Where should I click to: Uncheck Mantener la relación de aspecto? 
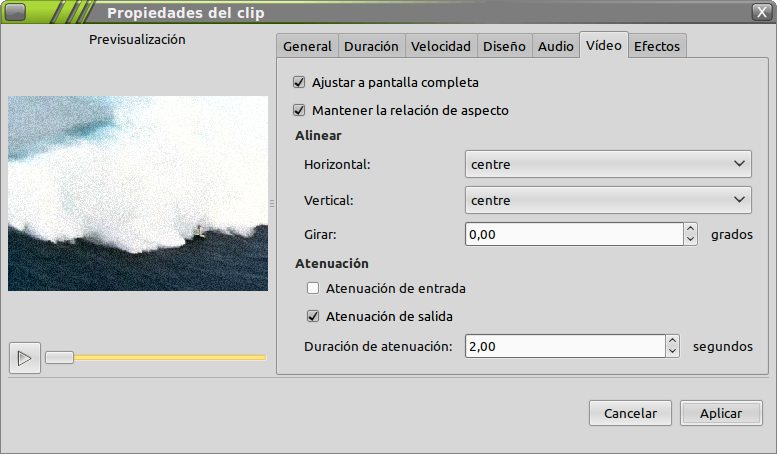click(299, 110)
